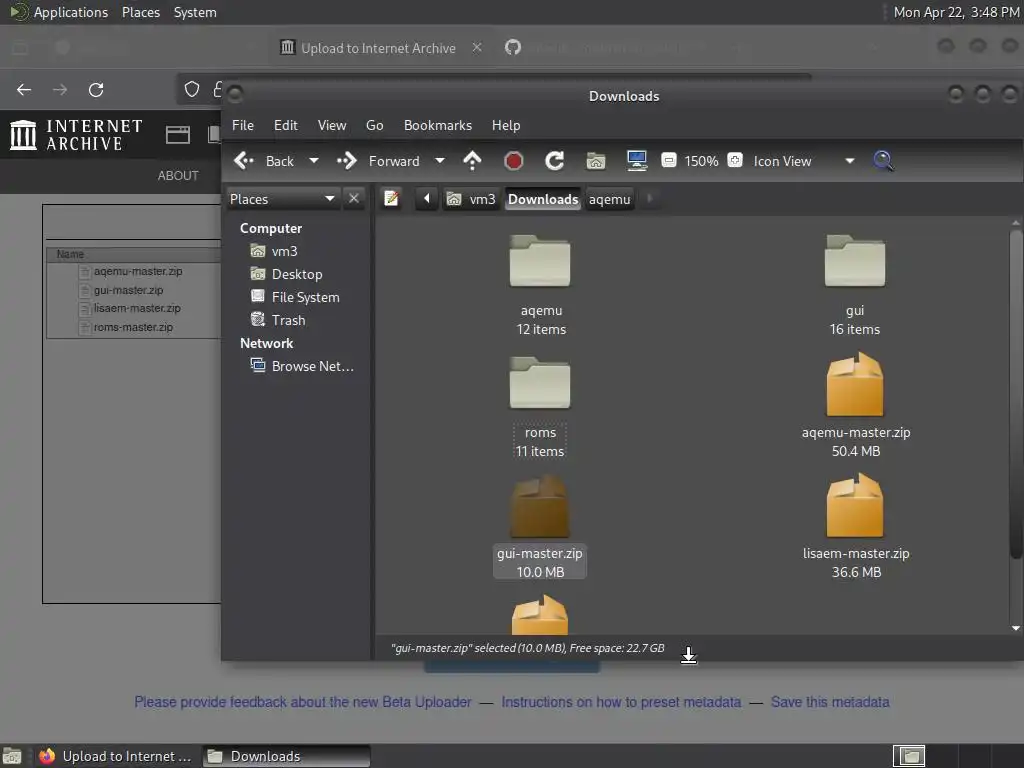Reload the Downloads folder view
Screen dimensions: 1024x768
pos(554,161)
